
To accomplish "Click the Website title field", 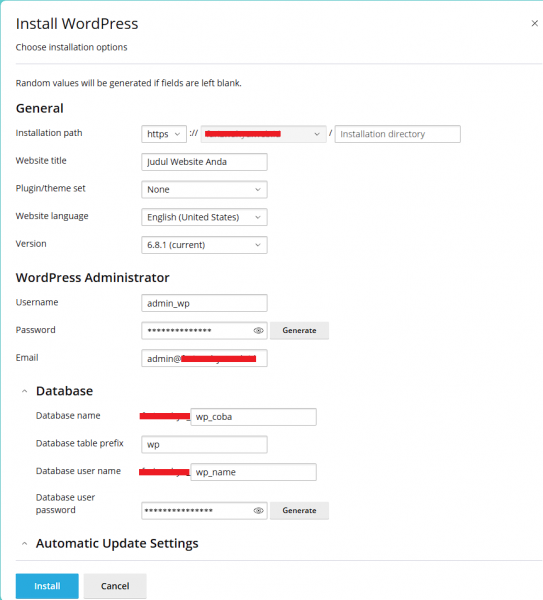I will [204, 162].
